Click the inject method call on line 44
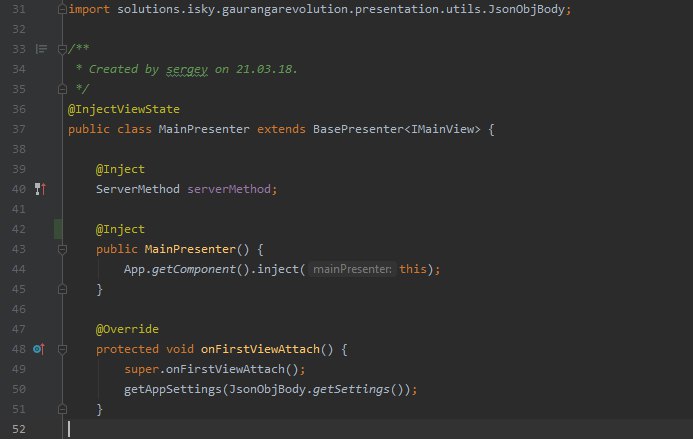This screenshot has width=693, height=439. pos(278,269)
